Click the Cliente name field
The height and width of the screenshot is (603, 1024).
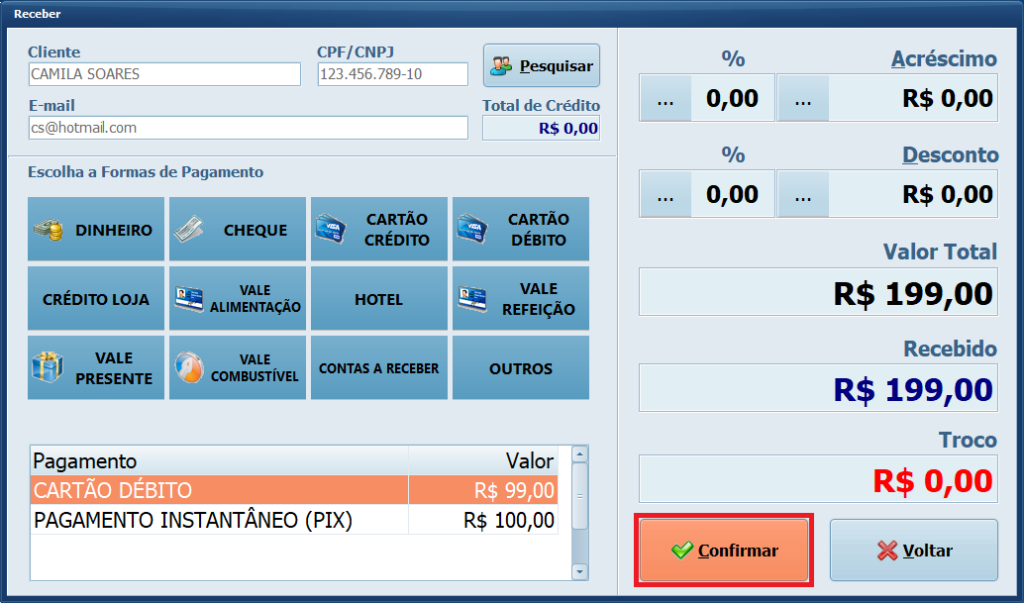[x=164, y=74]
